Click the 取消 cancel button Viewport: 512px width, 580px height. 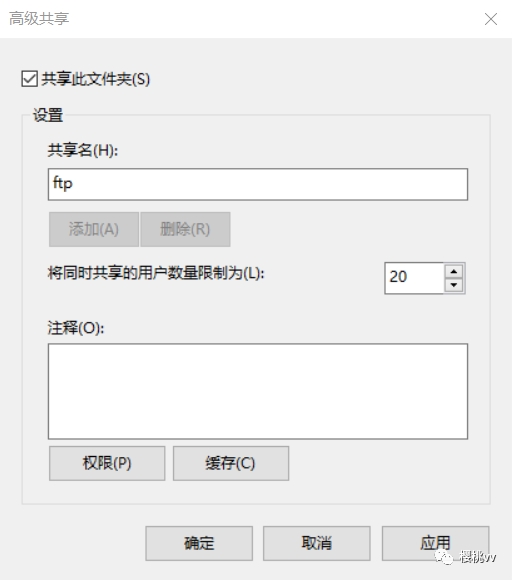coord(317,543)
